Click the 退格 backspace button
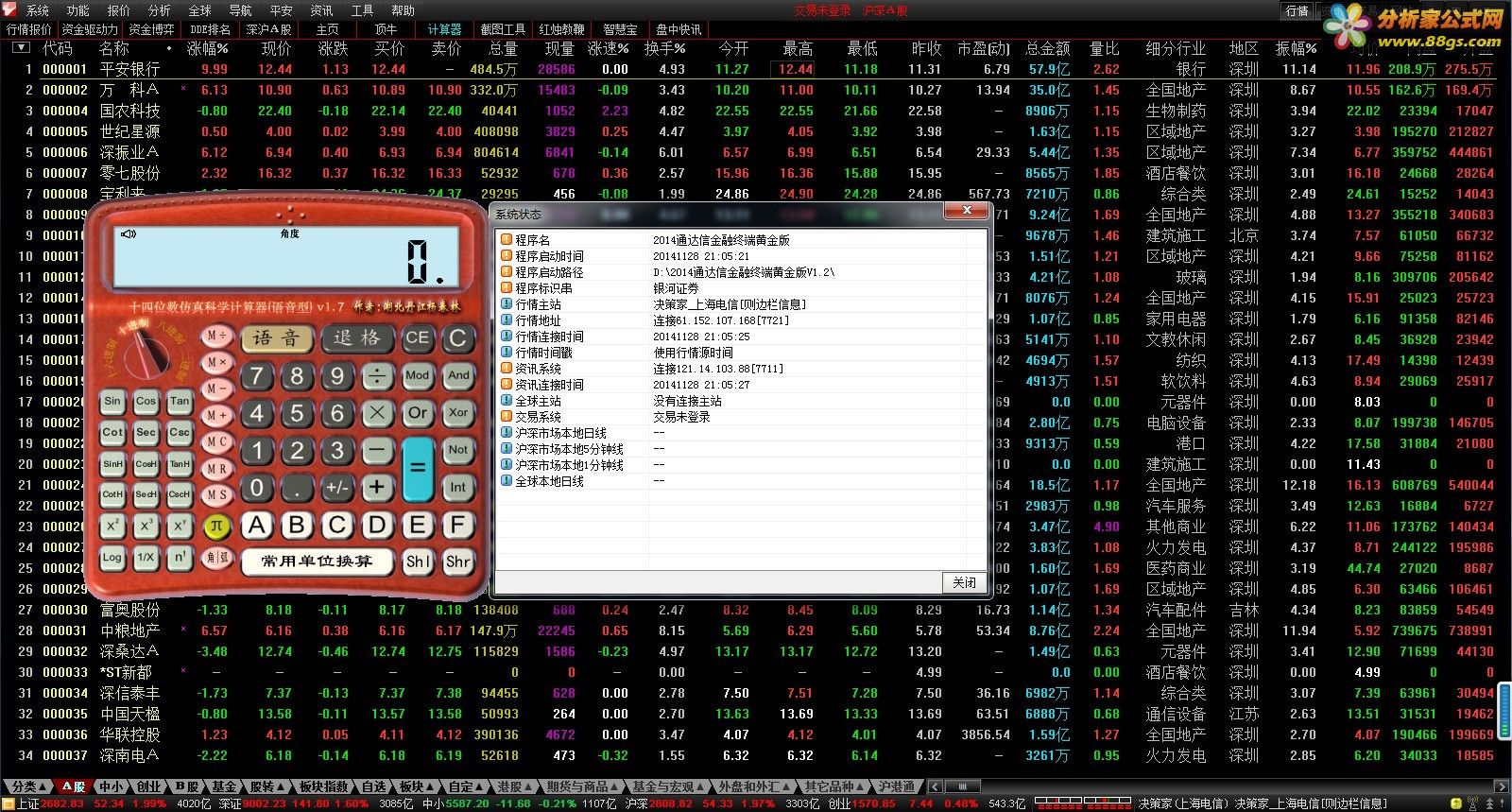Viewport: 1512px width, 812px height. 357,338
